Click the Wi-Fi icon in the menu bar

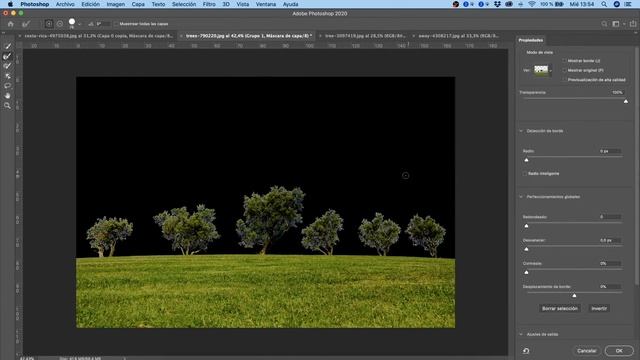[x=531, y=4]
